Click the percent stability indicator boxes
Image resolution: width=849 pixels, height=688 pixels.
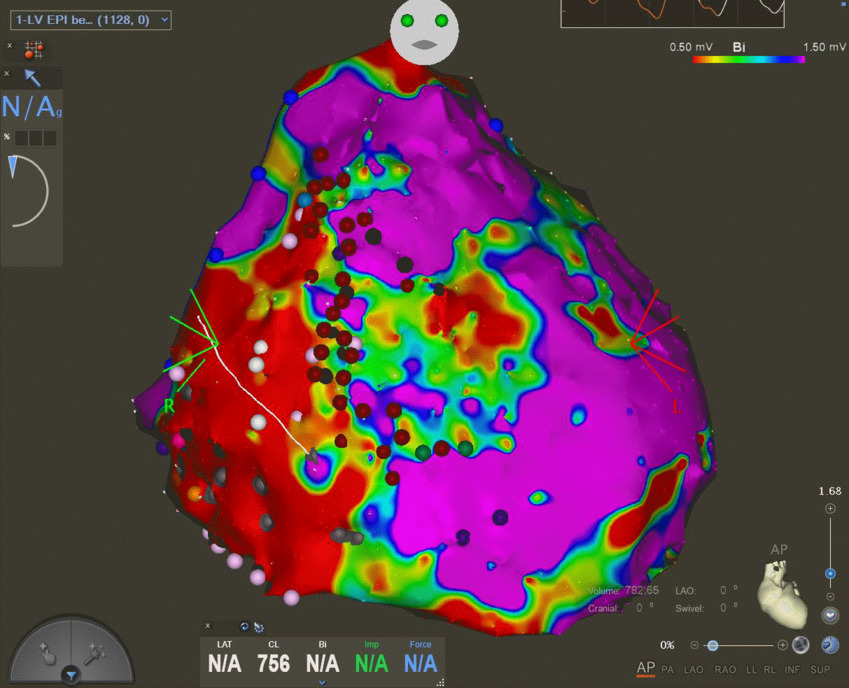[x=35, y=138]
